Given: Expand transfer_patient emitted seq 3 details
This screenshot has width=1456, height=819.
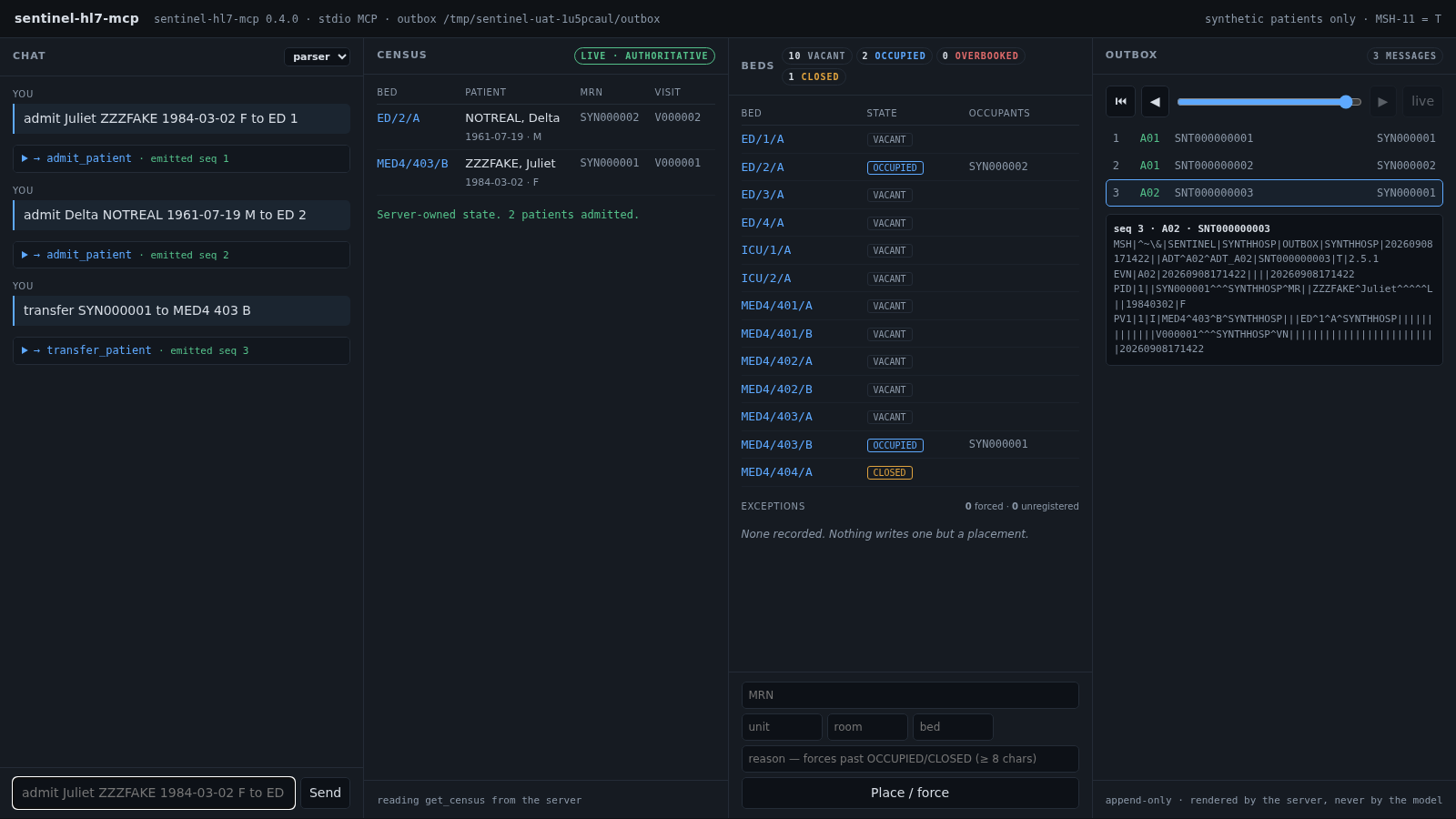Looking at the screenshot, I should 181,350.
